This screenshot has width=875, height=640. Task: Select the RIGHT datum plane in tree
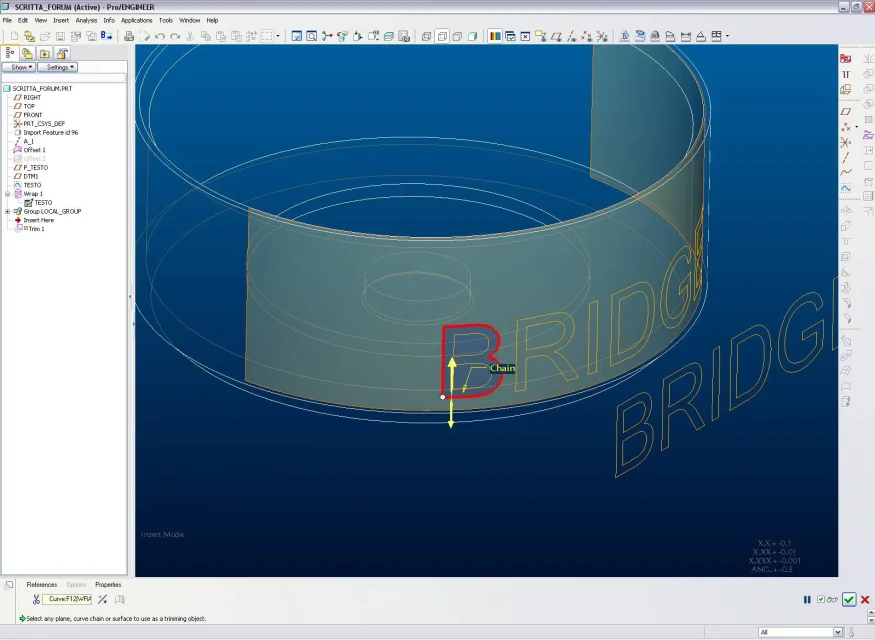tap(32, 97)
